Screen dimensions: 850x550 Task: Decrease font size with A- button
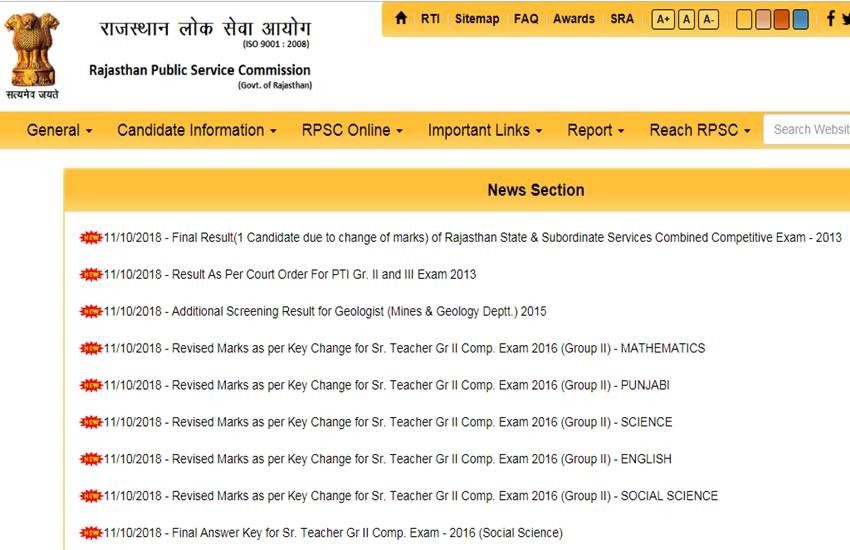click(x=708, y=20)
